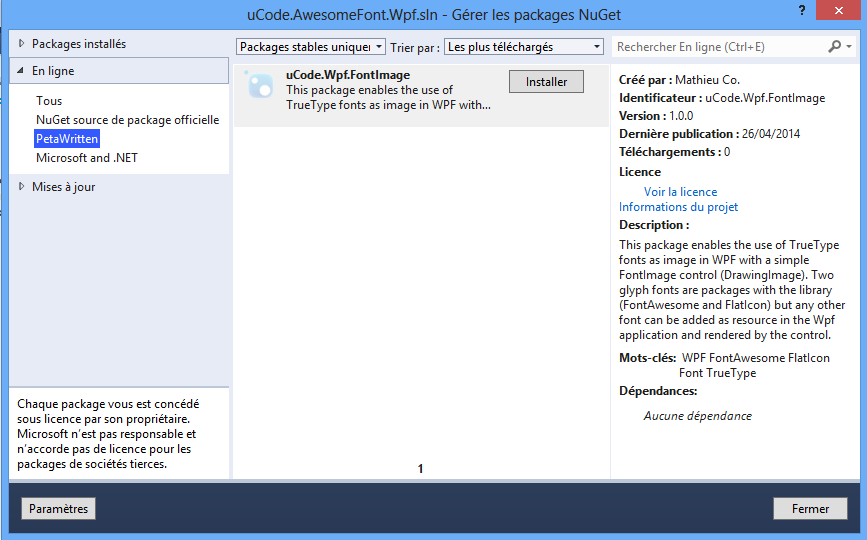Click the Installer button
Screen dimensions: 867x540
click(x=546, y=82)
